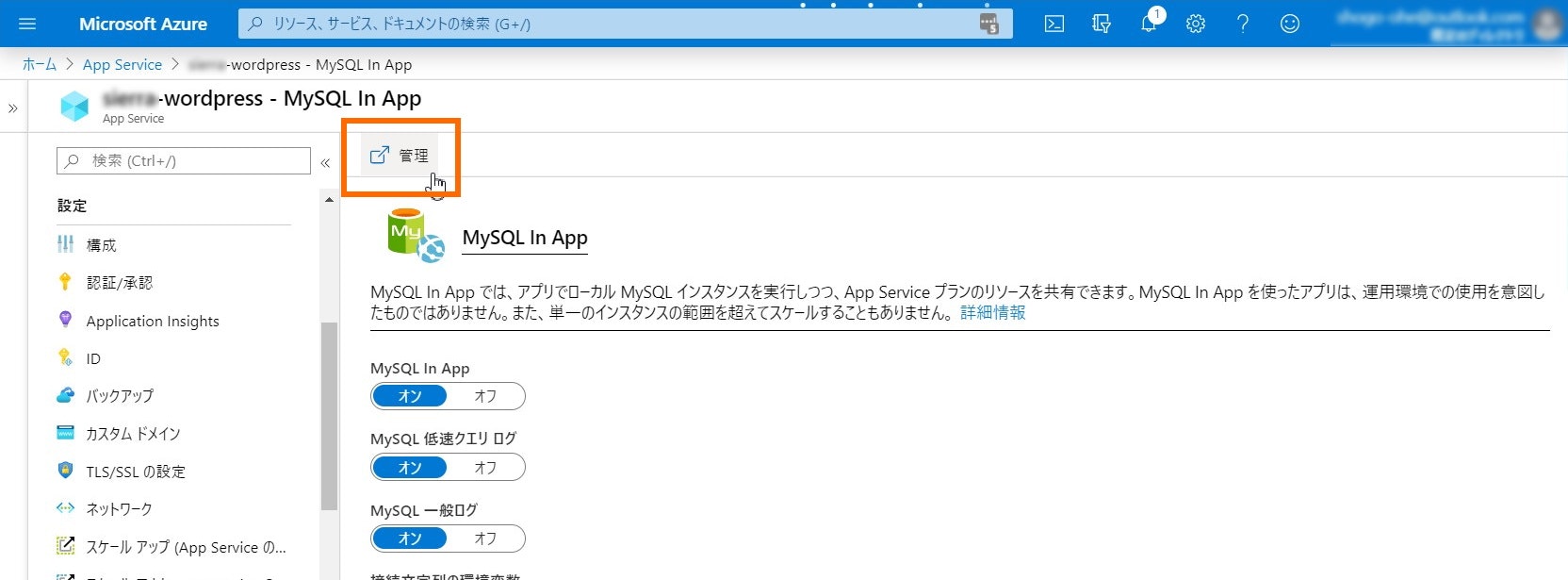Click the スケール アップ icon
This screenshot has height=580, width=1568.
(x=65, y=545)
